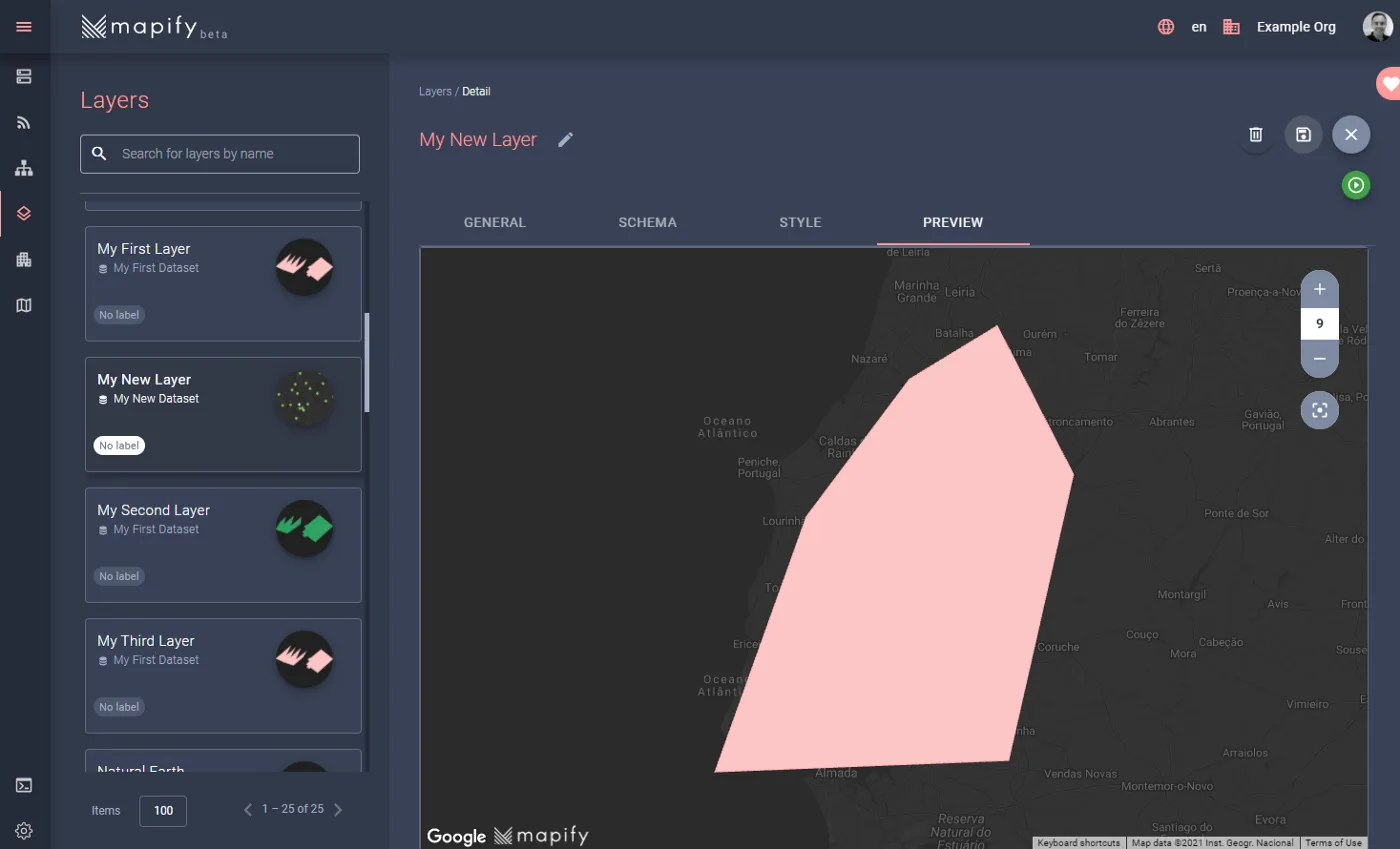Select the My Second Layer card

pos(223,545)
